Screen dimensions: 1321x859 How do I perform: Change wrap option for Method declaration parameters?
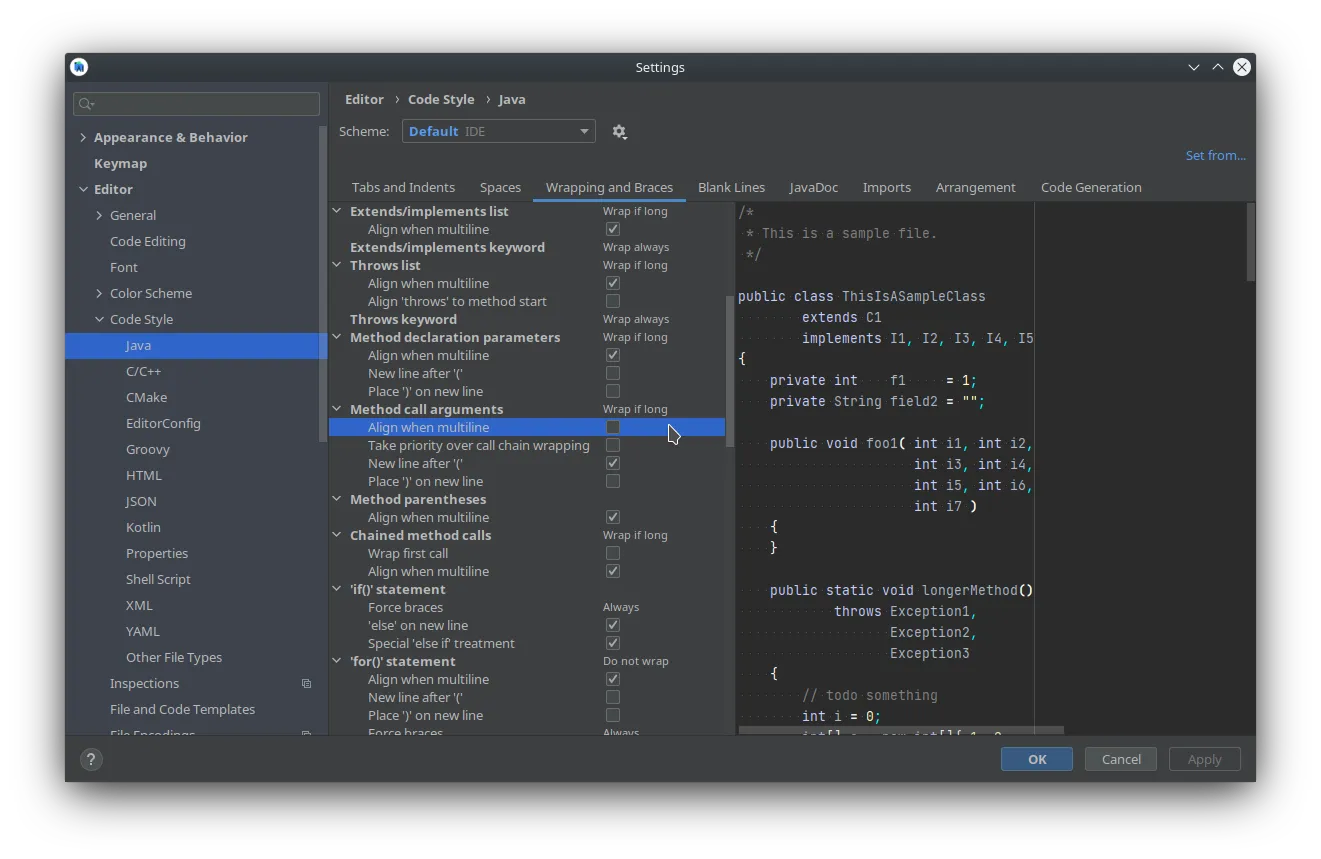[x=635, y=337]
